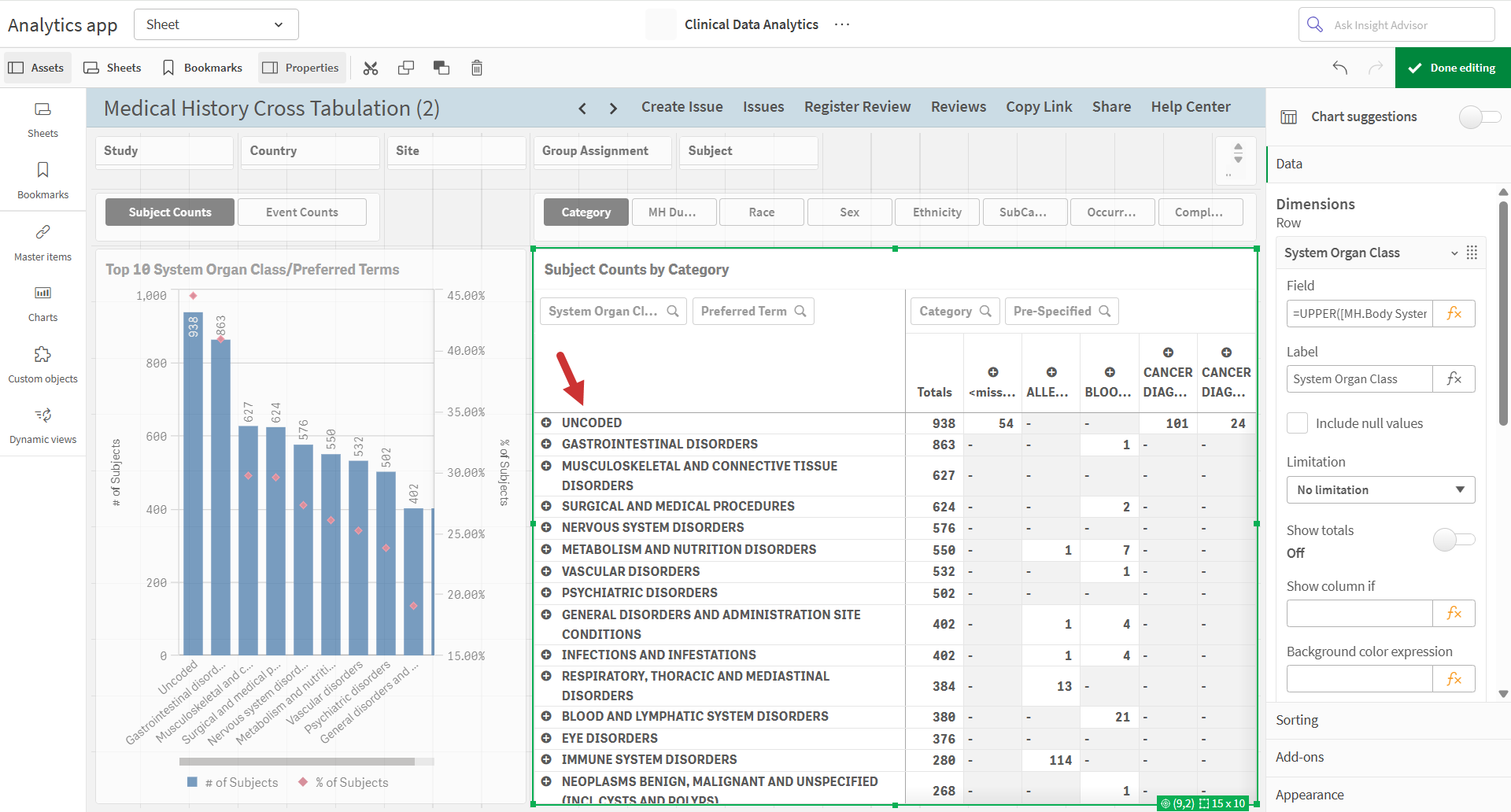Search in Pre-Specified field
The width and height of the screenshot is (1511, 812).
point(1105,312)
